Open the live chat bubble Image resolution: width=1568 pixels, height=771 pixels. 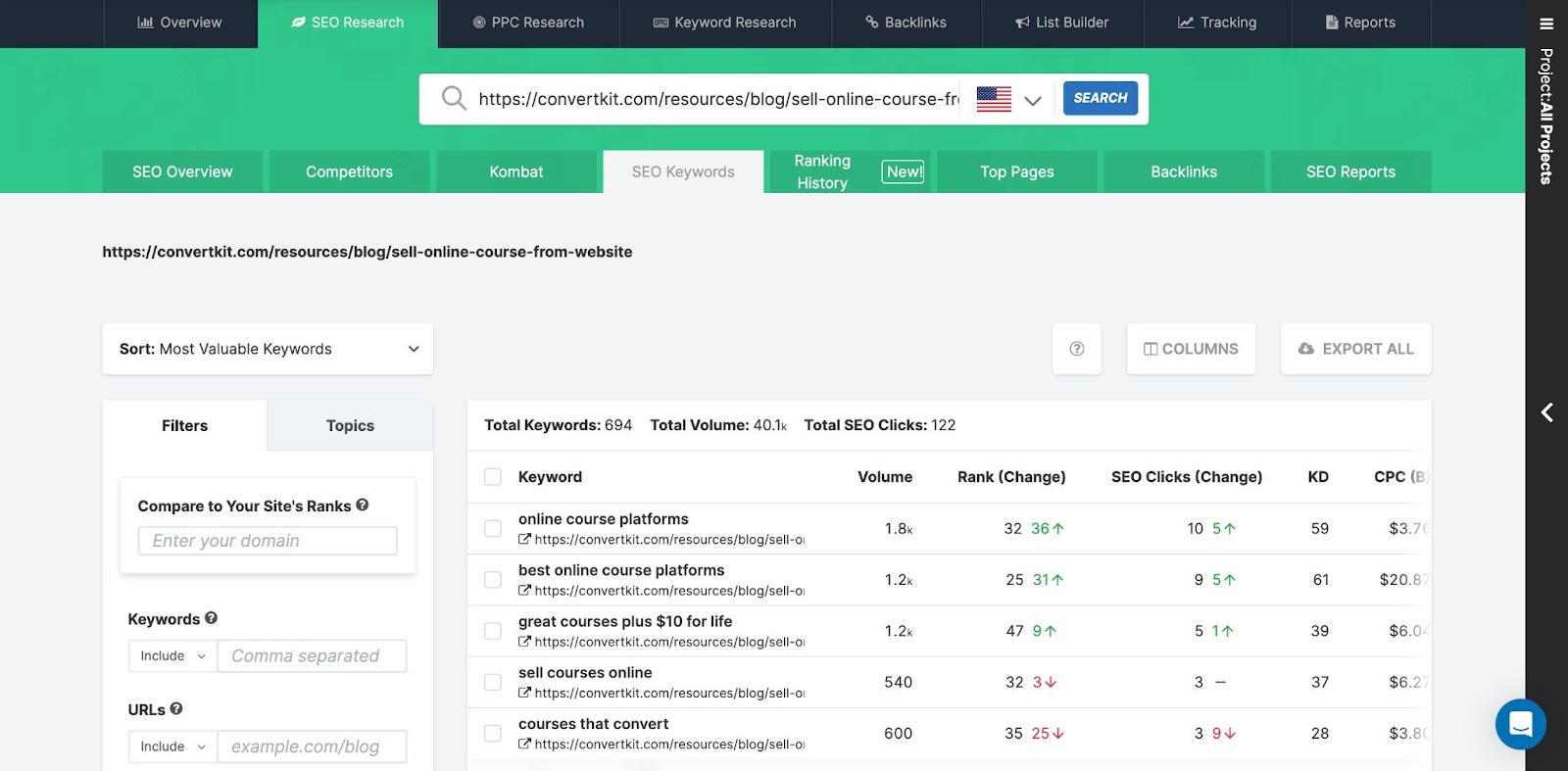1520,724
